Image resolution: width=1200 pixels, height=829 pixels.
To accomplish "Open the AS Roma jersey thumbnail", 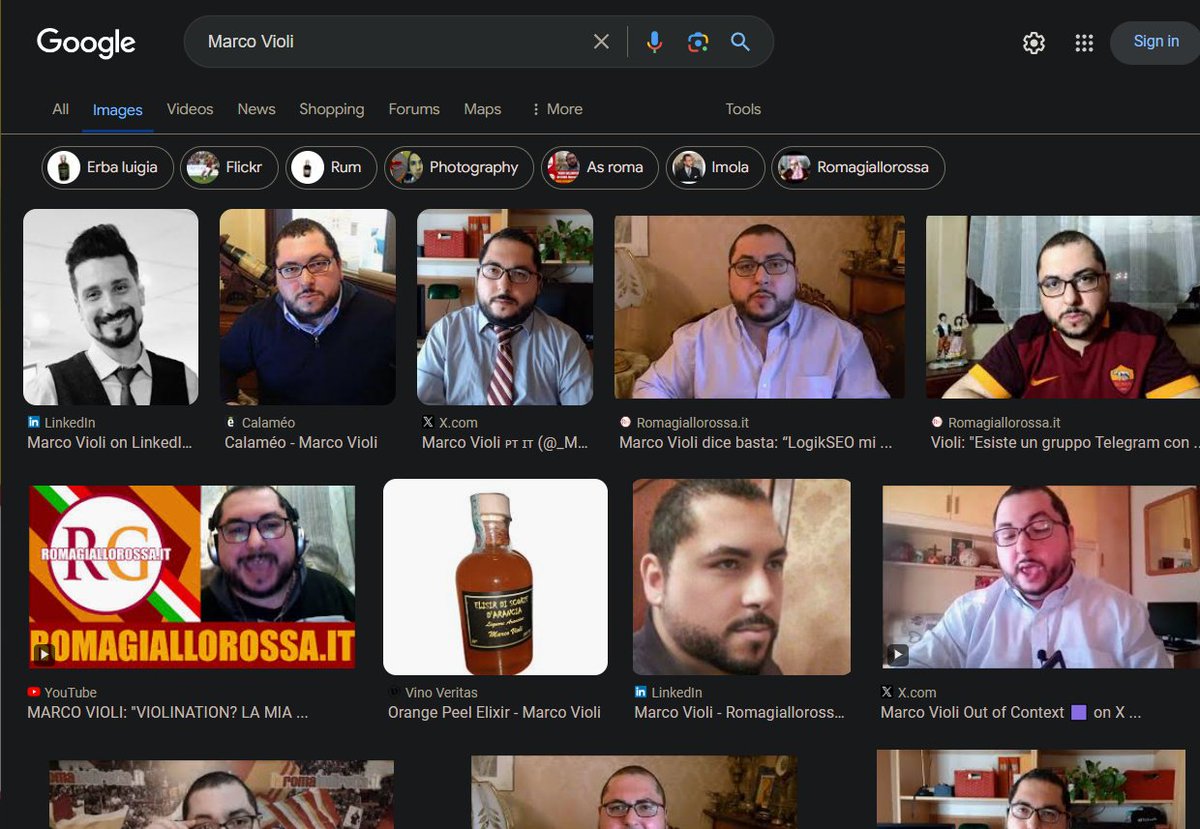I will [x=1063, y=307].
